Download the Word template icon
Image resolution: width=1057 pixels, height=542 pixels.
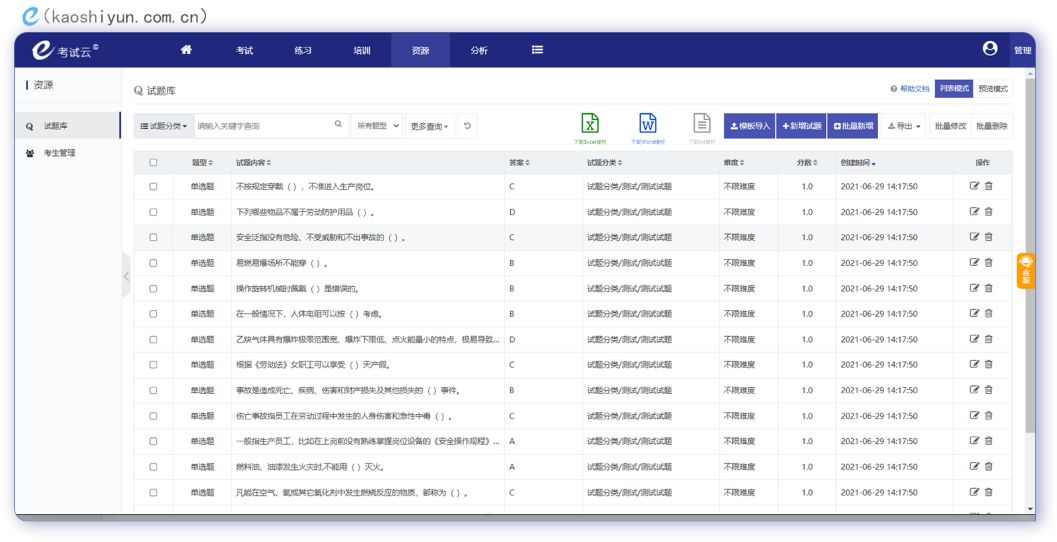pyautogui.click(x=647, y=123)
